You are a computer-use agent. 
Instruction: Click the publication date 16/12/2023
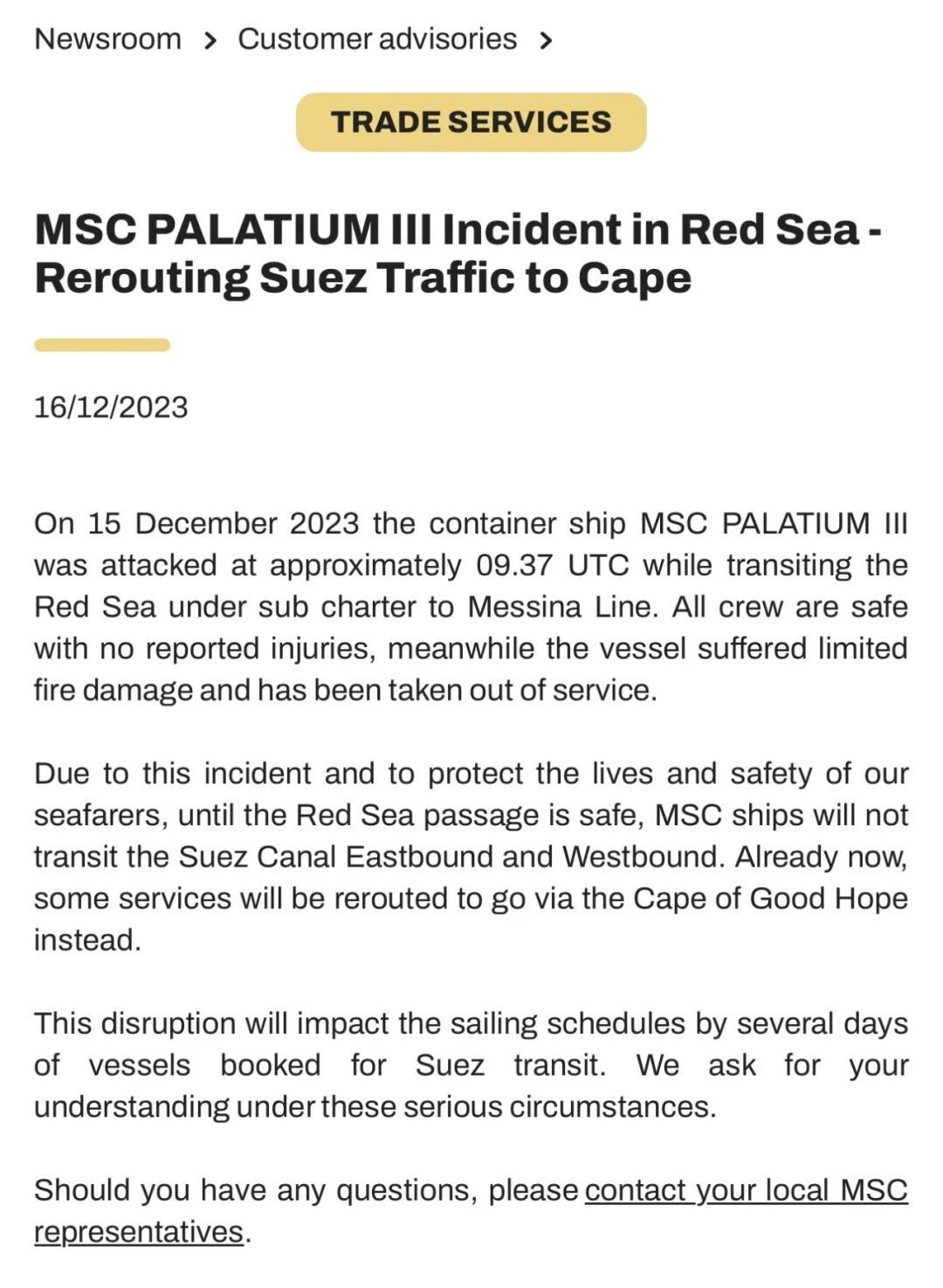(111, 408)
